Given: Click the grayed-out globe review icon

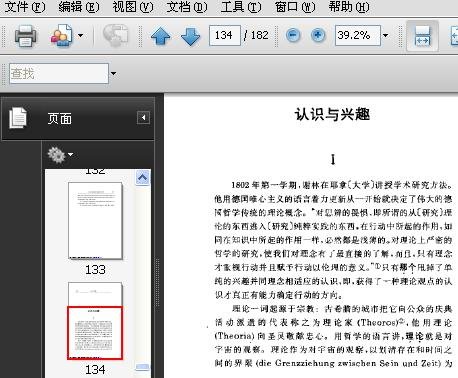Looking at the screenshot, I should click(115, 35).
